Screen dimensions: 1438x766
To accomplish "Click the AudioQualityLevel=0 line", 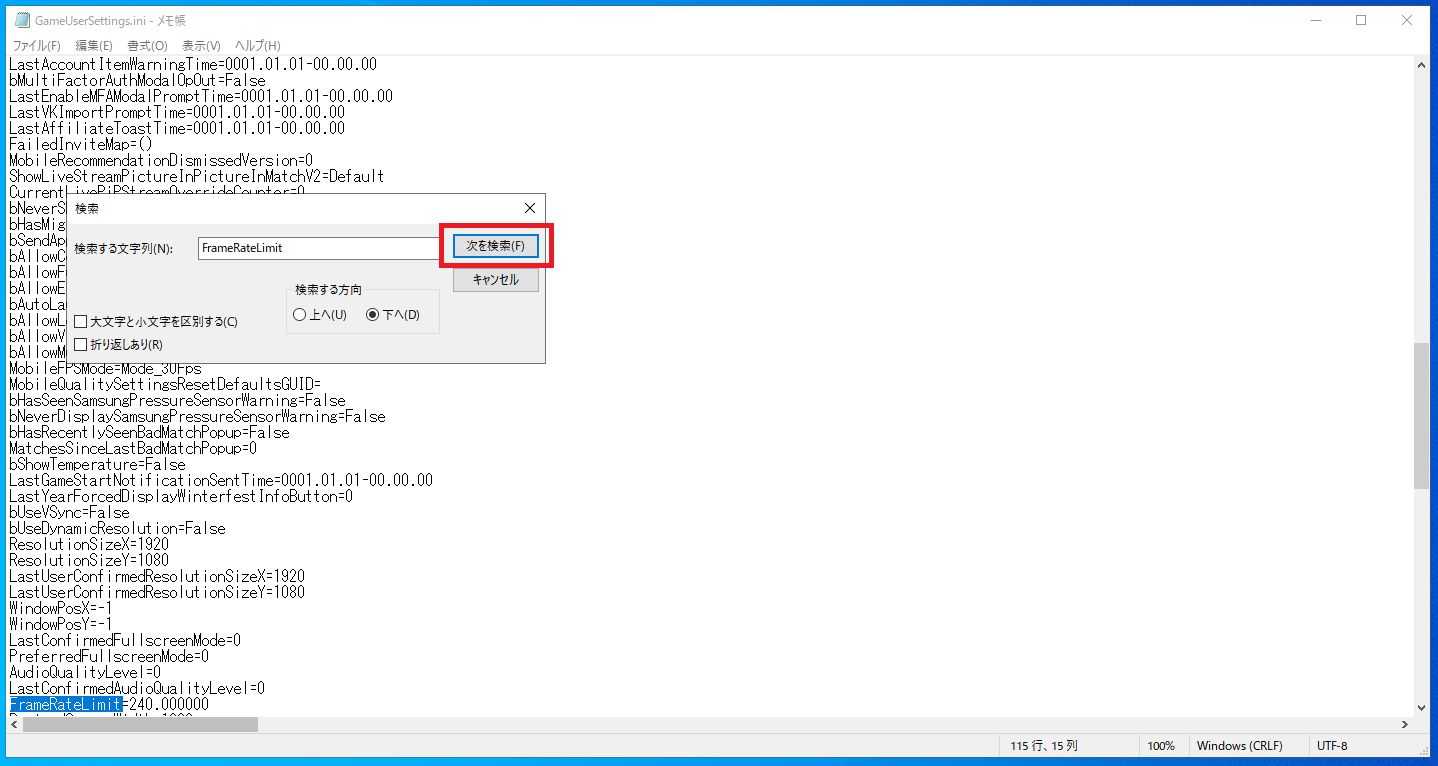I will pos(85,672).
